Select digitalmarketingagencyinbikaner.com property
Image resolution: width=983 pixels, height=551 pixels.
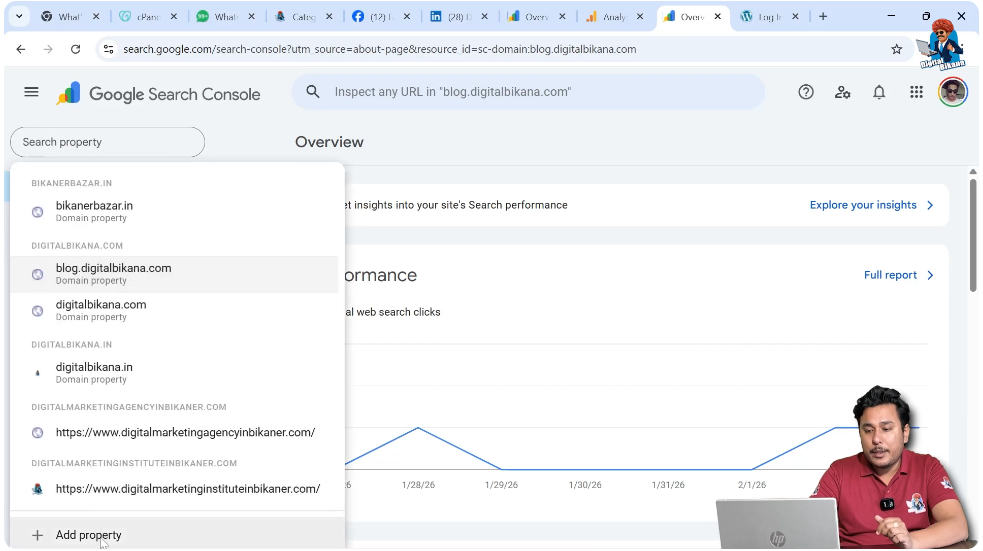[176, 433]
